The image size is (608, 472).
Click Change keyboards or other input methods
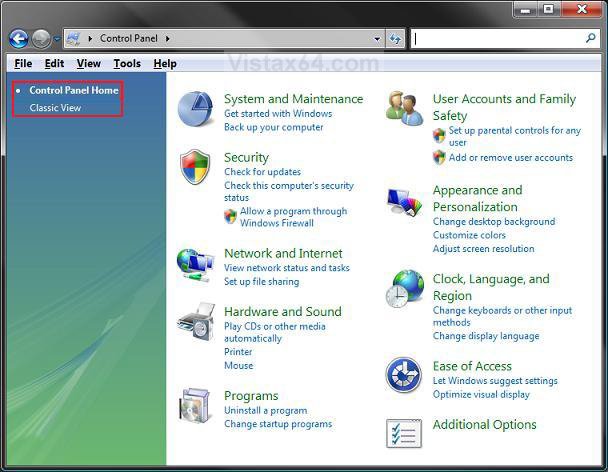pos(502,316)
